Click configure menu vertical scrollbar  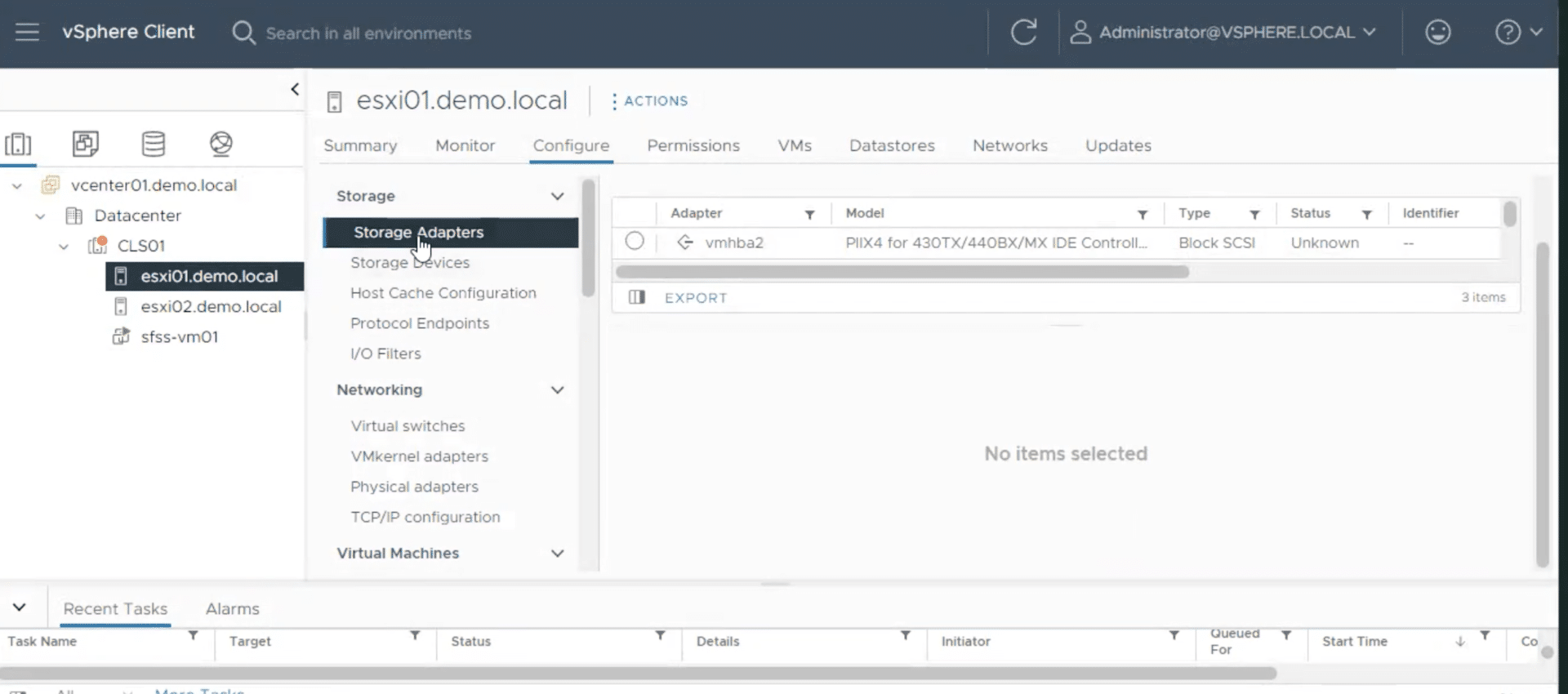click(588, 238)
